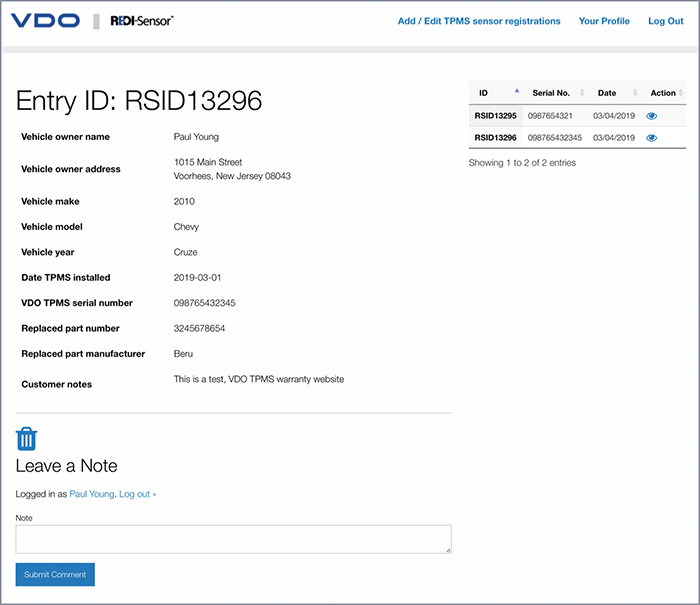Click VDO TPMS serial number value

(204, 303)
